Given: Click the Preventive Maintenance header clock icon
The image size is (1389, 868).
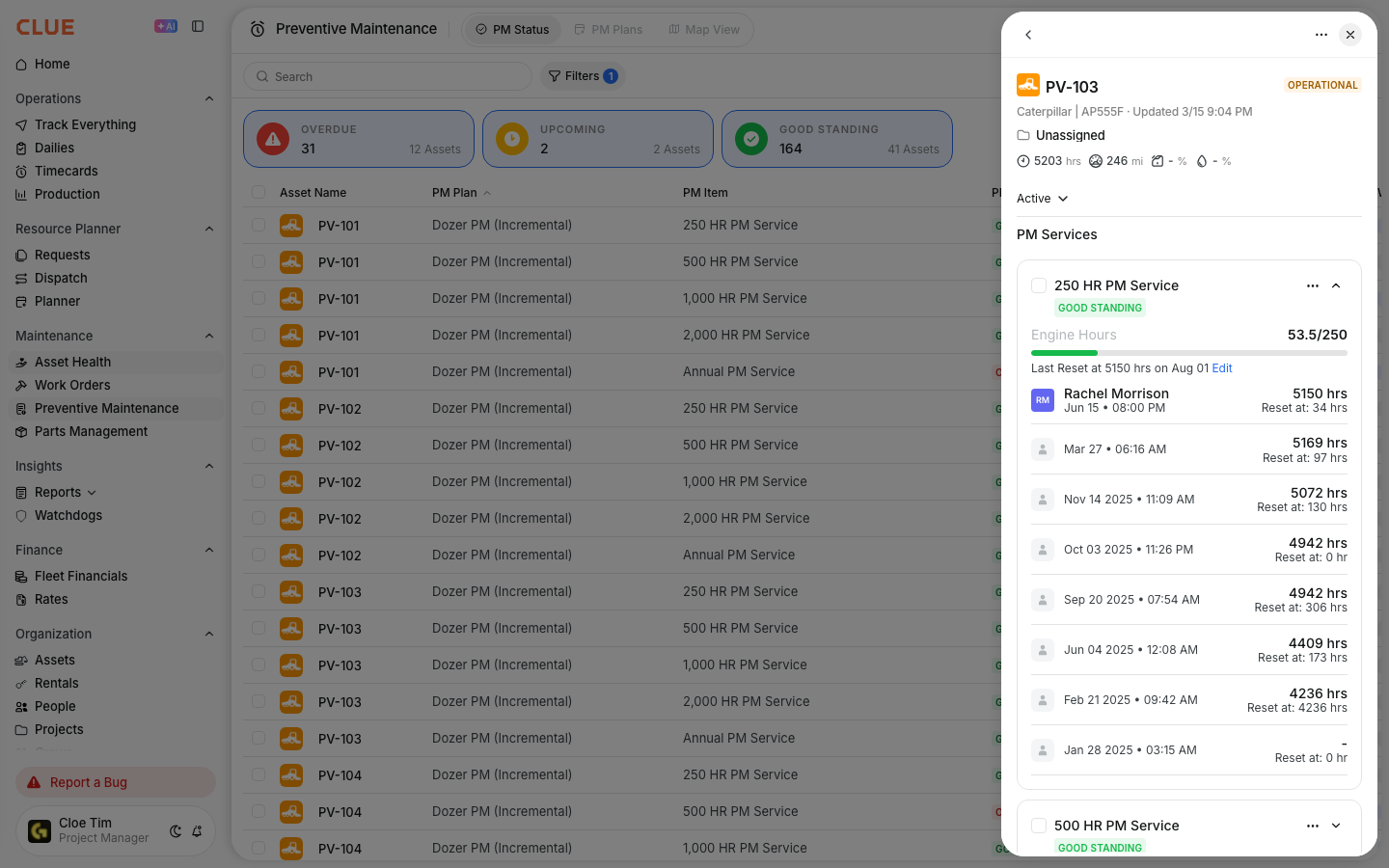Looking at the screenshot, I should coord(258,30).
